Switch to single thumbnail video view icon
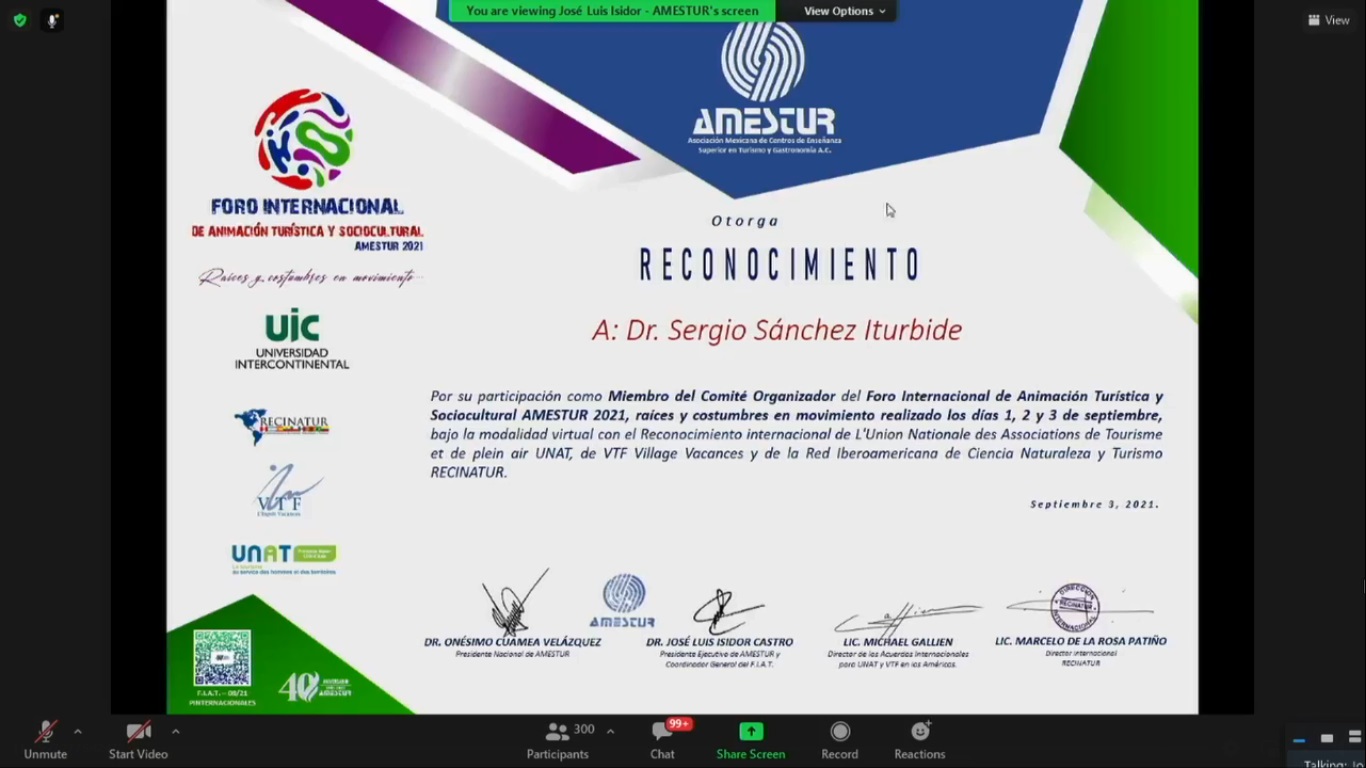This screenshot has width=1366, height=768. pyautogui.click(x=1327, y=740)
